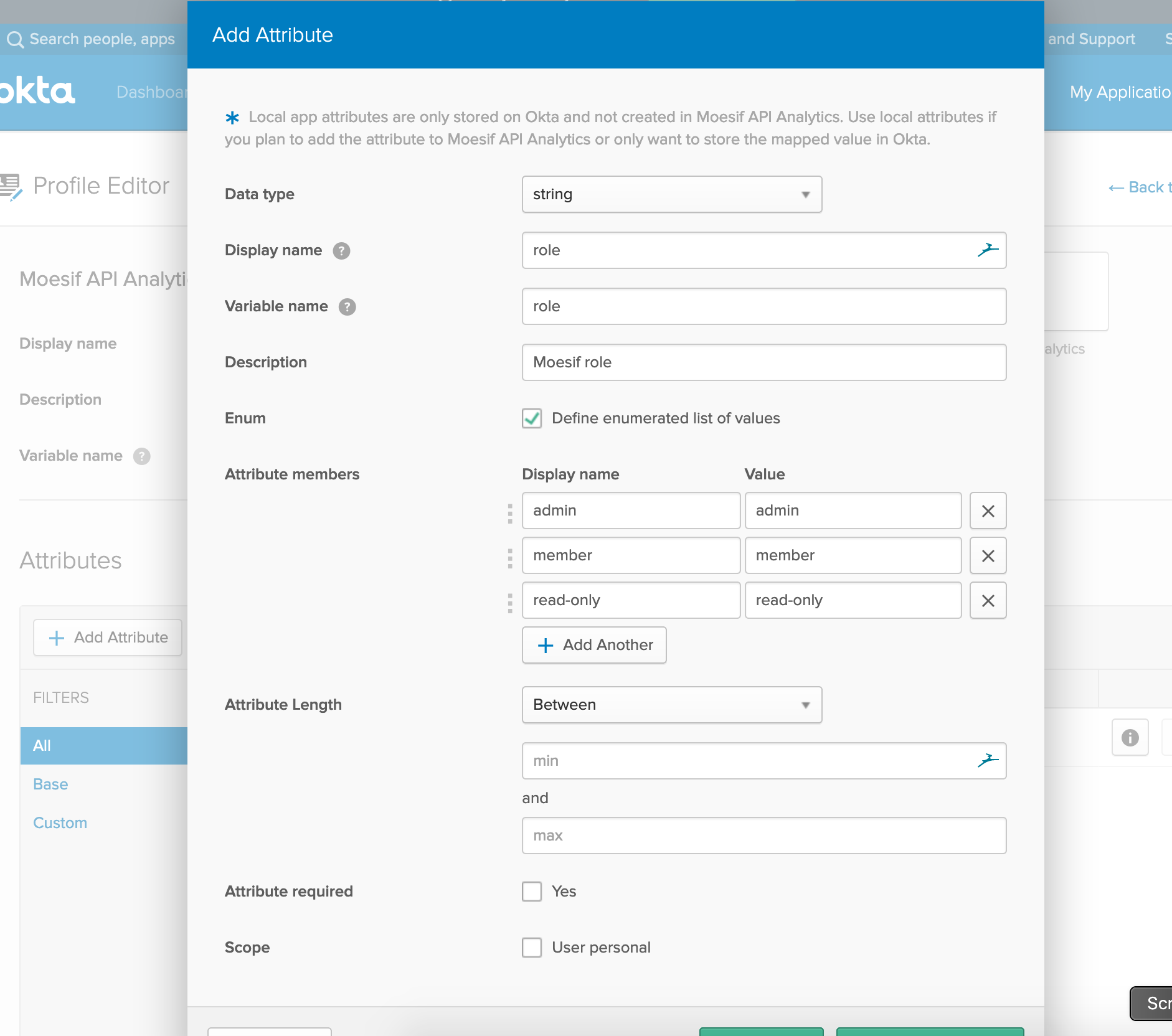Image resolution: width=1172 pixels, height=1036 pixels.
Task: Uncheck Define enumerated list of values
Action: pos(532,418)
